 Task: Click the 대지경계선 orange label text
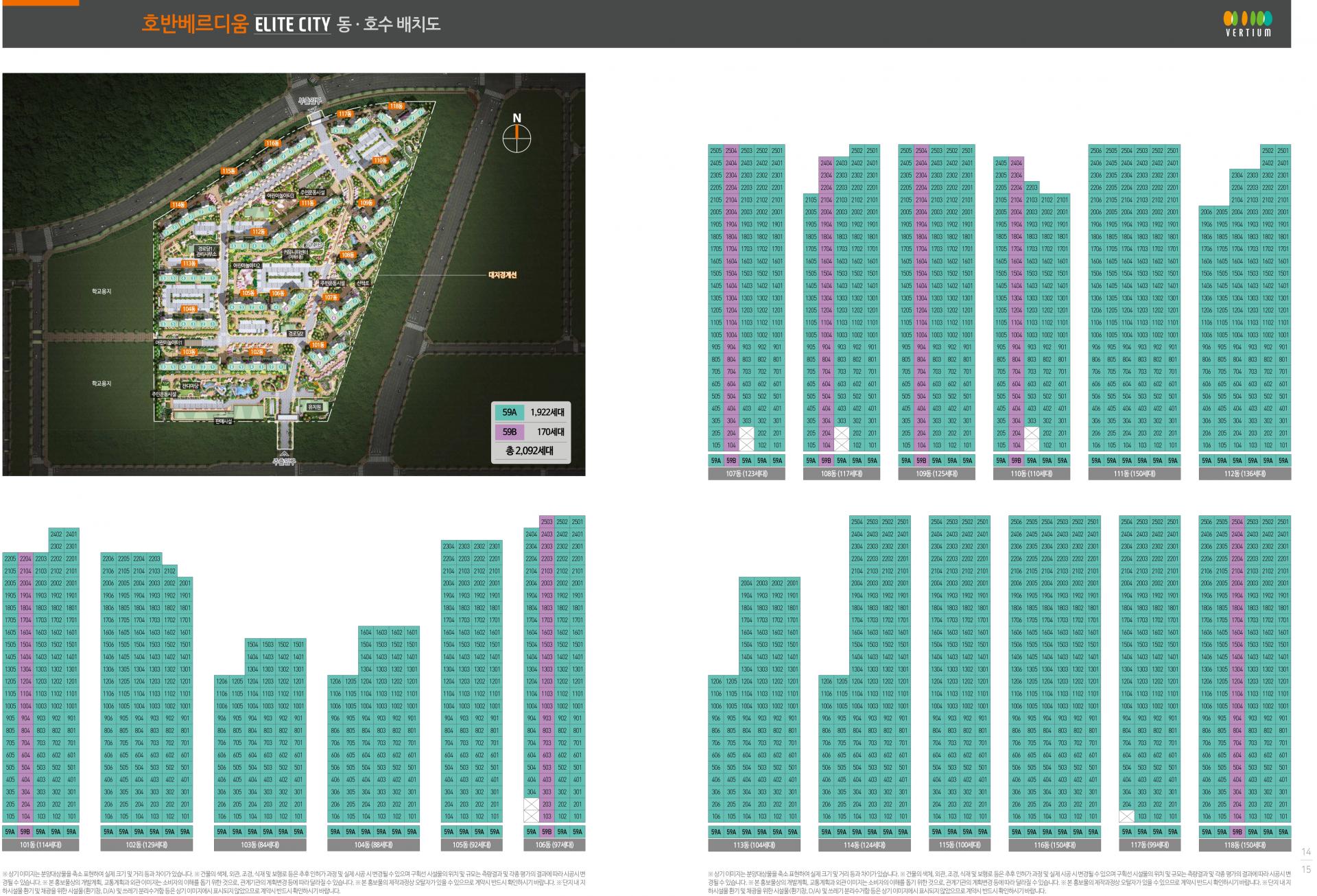click(x=501, y=275)
